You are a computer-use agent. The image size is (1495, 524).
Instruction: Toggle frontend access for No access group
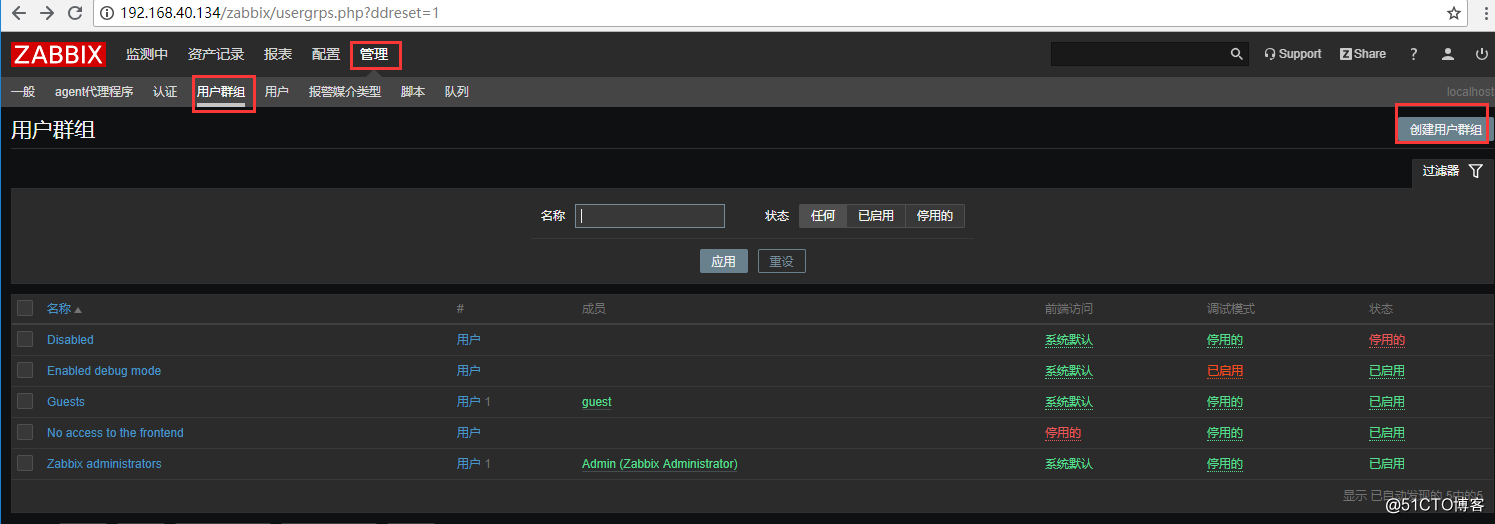click(x=1063, y=433)
